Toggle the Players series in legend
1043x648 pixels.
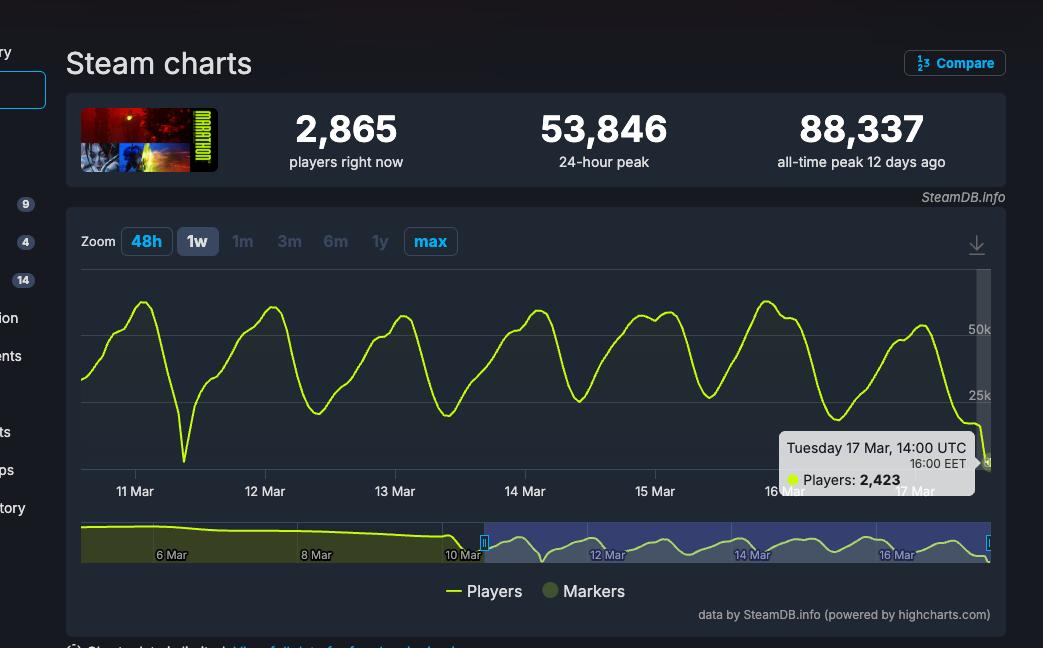coord(484,591)
